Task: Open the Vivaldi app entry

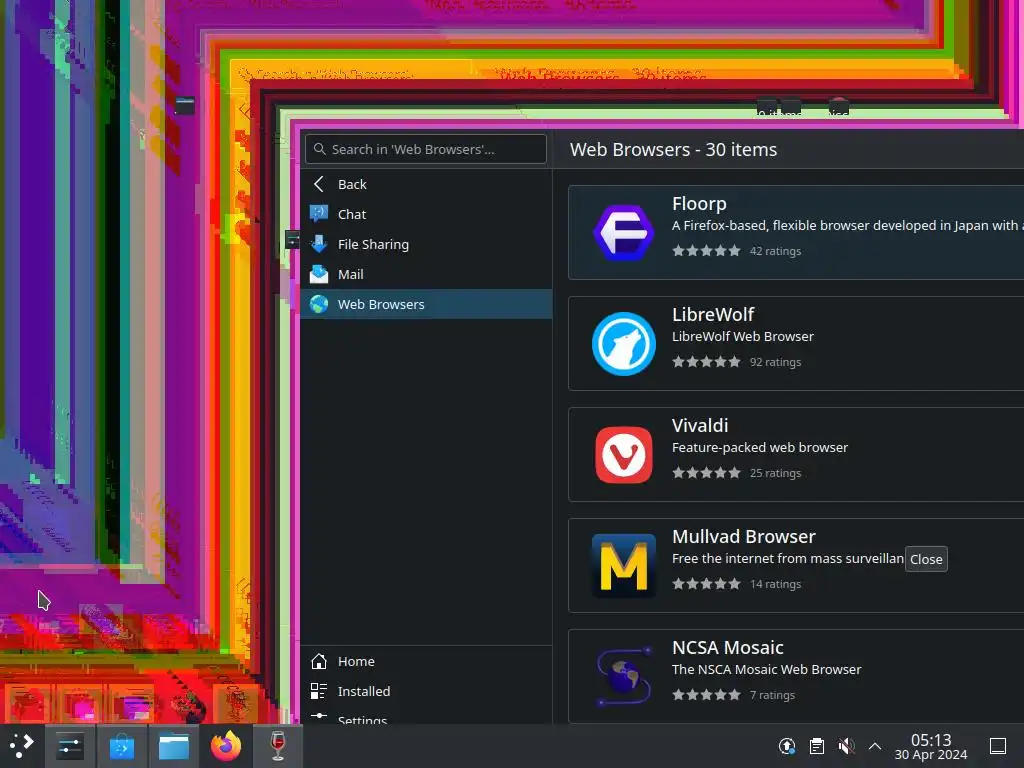Action: (x=796, y=455)
